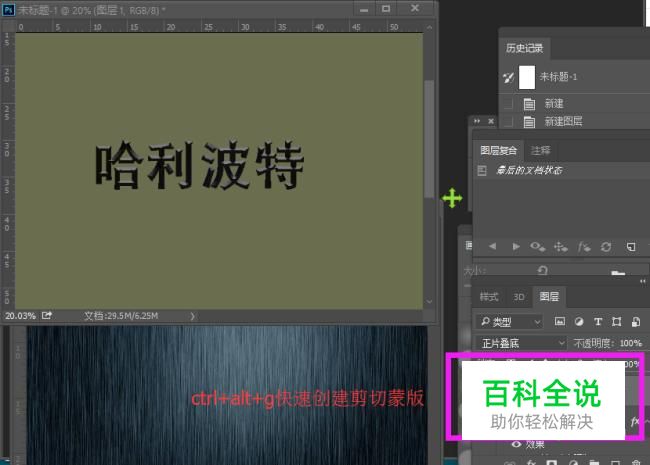
Task: Switch to the 历史记录 tab
Action: (524, 48)
